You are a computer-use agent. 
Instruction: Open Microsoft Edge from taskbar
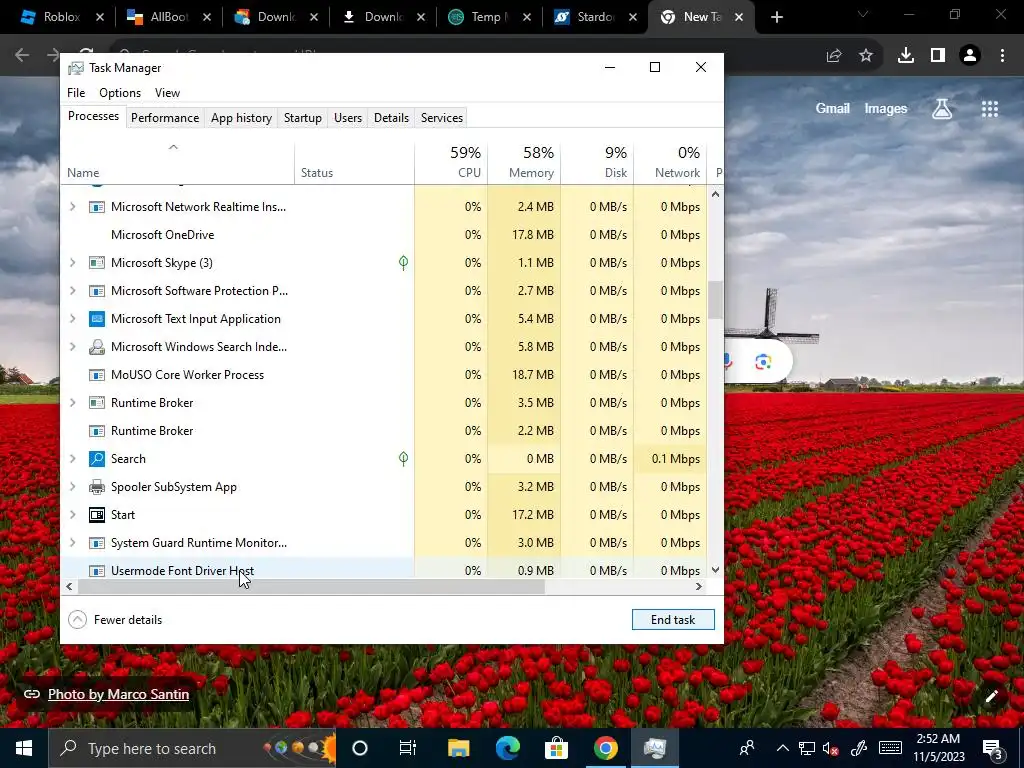pos(507,748)
